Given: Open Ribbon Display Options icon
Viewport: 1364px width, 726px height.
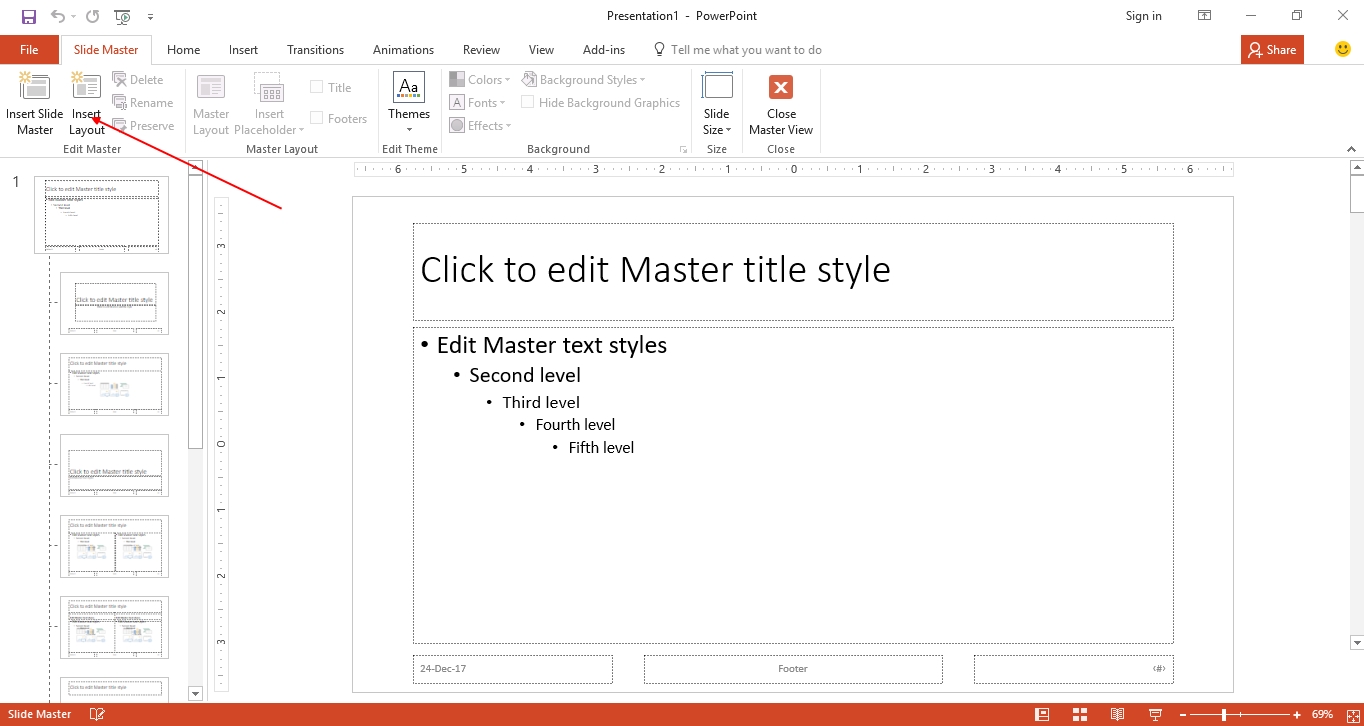Looking at the screenshot, I should pos(1205,16).
